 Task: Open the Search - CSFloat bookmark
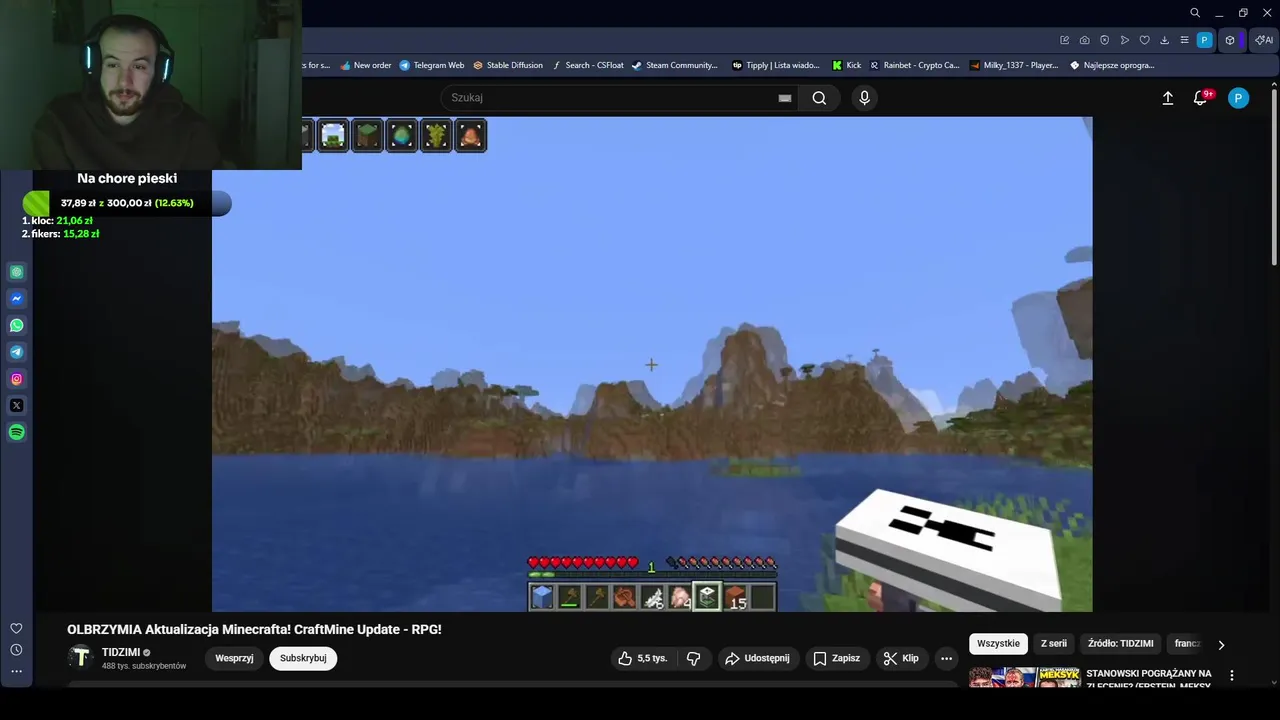coord(587,65)
